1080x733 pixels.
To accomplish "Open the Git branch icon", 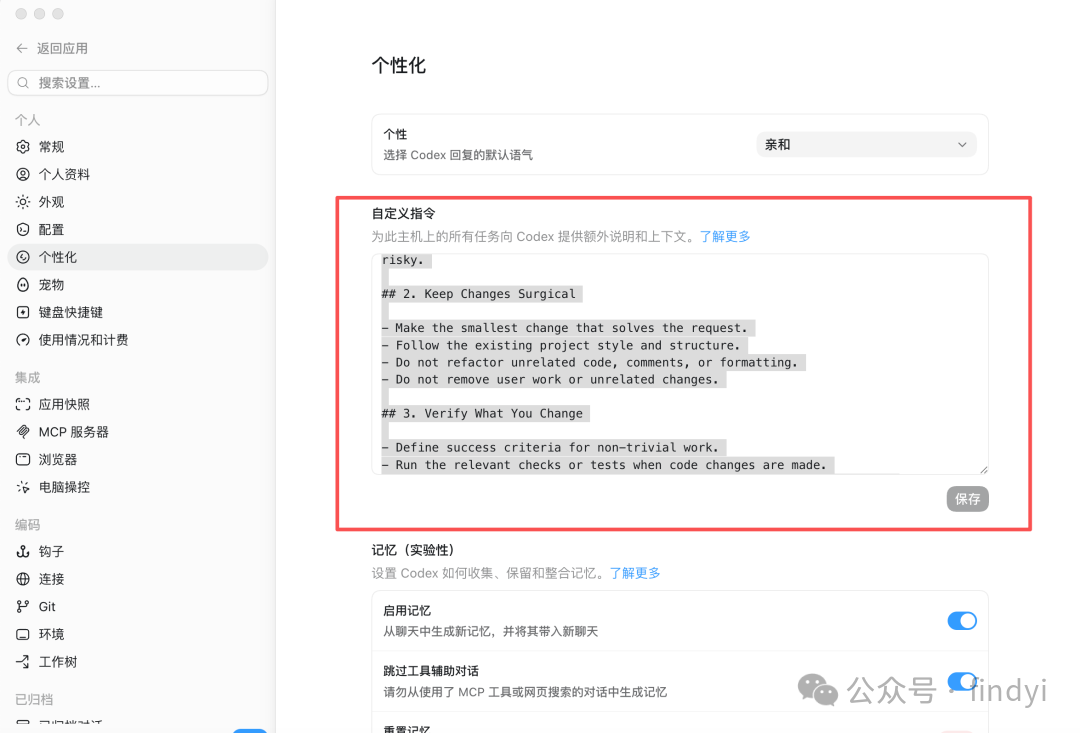I will pyautogui.click(x=23, y=606).
